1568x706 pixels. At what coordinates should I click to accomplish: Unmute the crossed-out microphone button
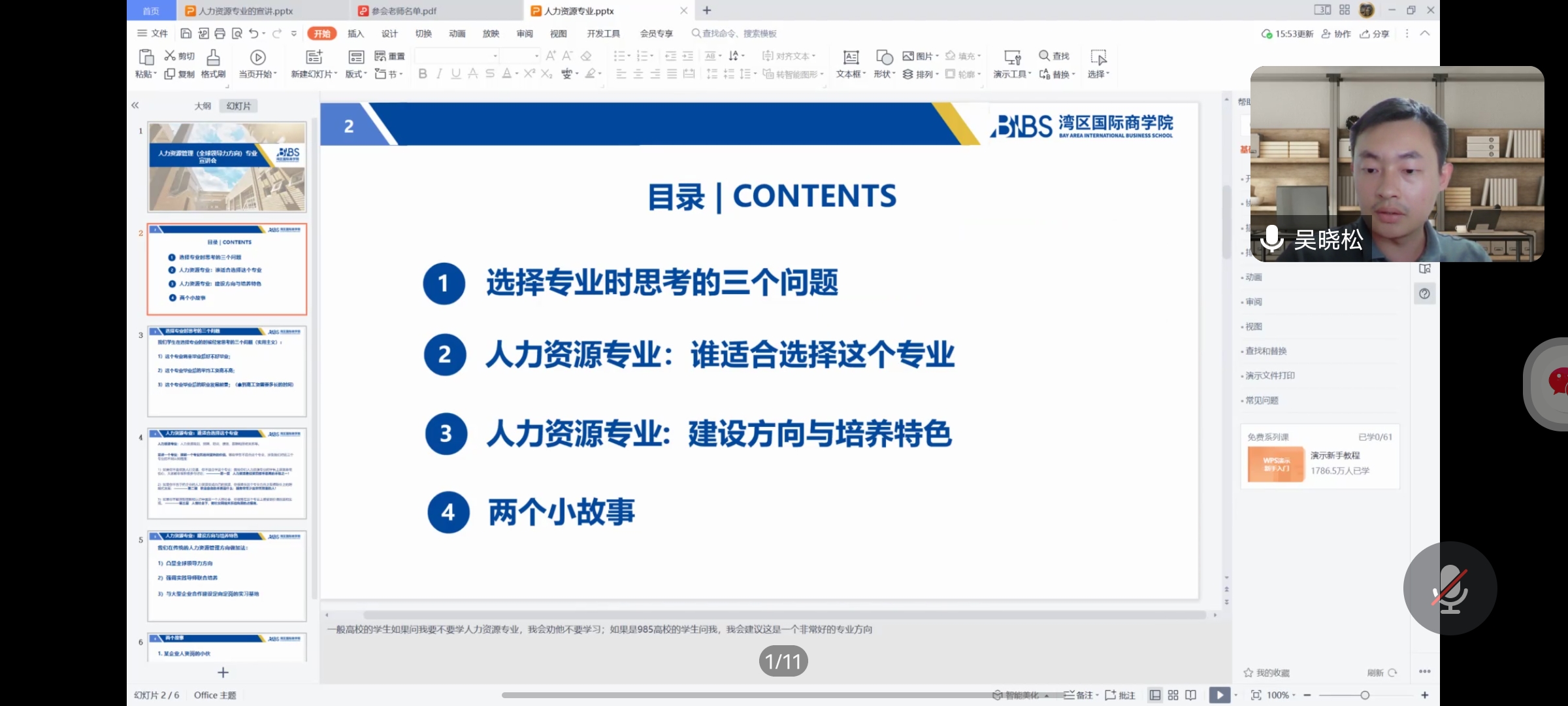click(1450, 588)
